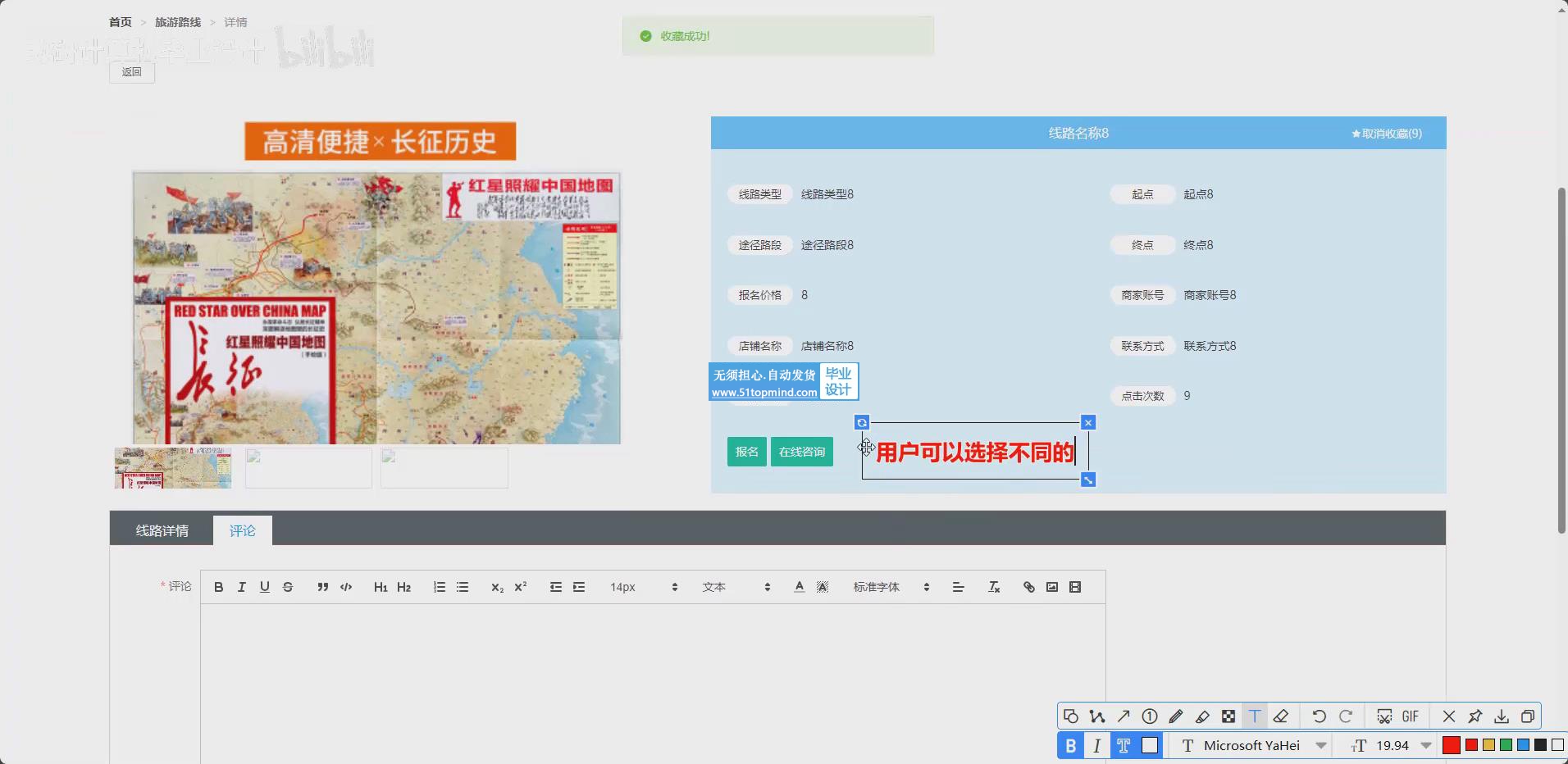
Task: Insert an image in comment editor
Action: click(x=1052, y=587)
